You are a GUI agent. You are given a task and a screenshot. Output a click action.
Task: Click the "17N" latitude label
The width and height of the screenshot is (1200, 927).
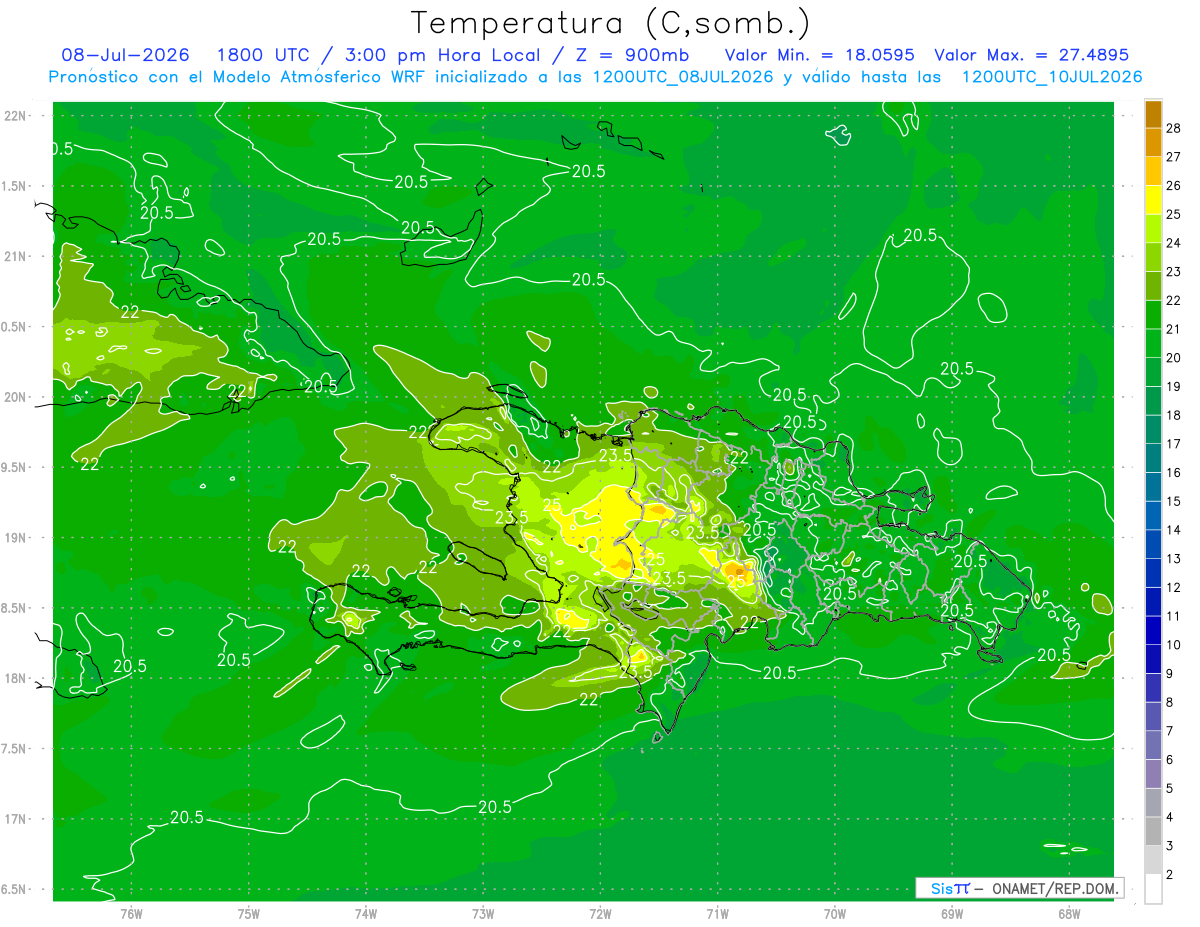tap(15, 819)
